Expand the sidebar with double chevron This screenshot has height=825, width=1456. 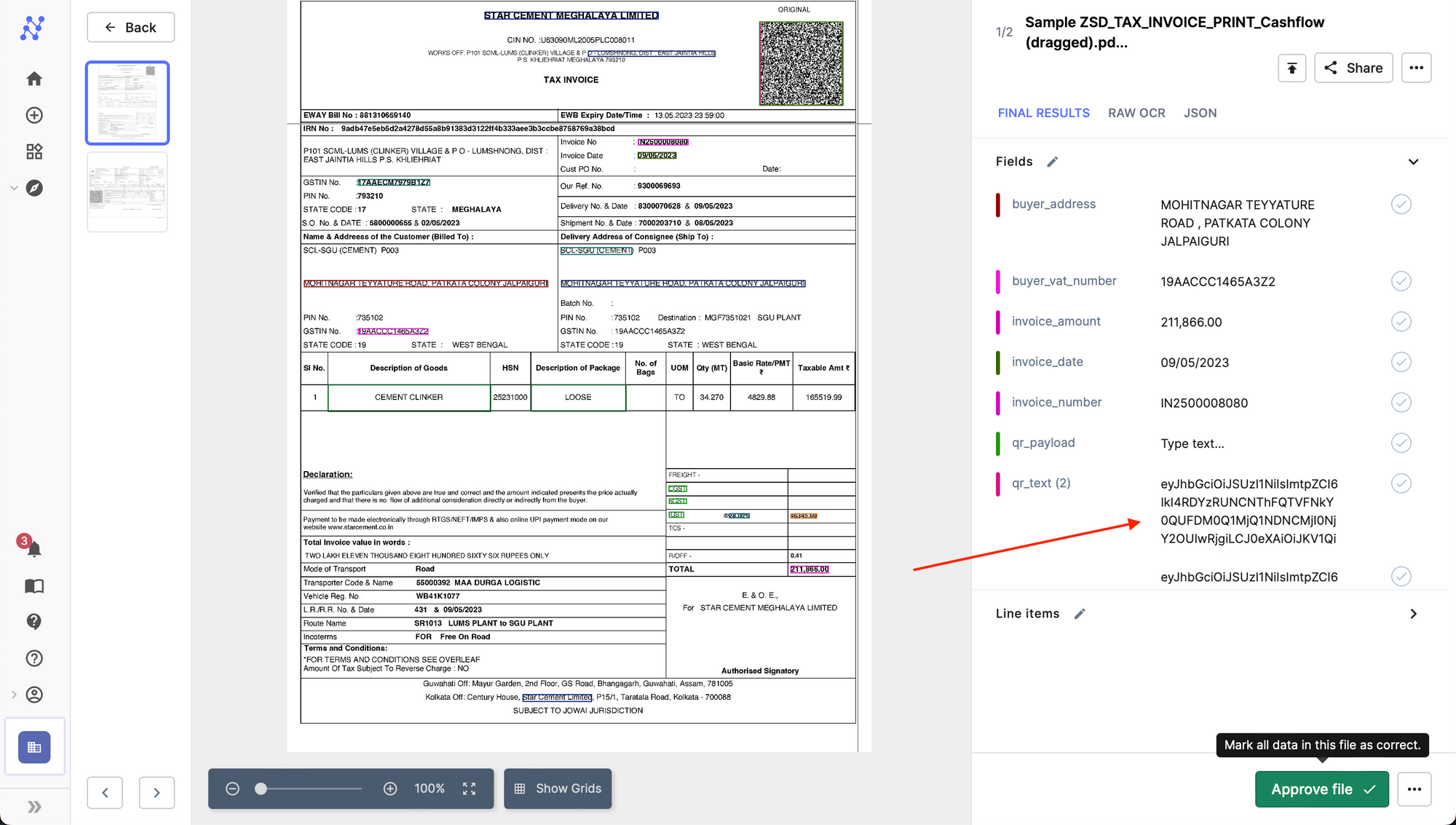coord(34,807)
